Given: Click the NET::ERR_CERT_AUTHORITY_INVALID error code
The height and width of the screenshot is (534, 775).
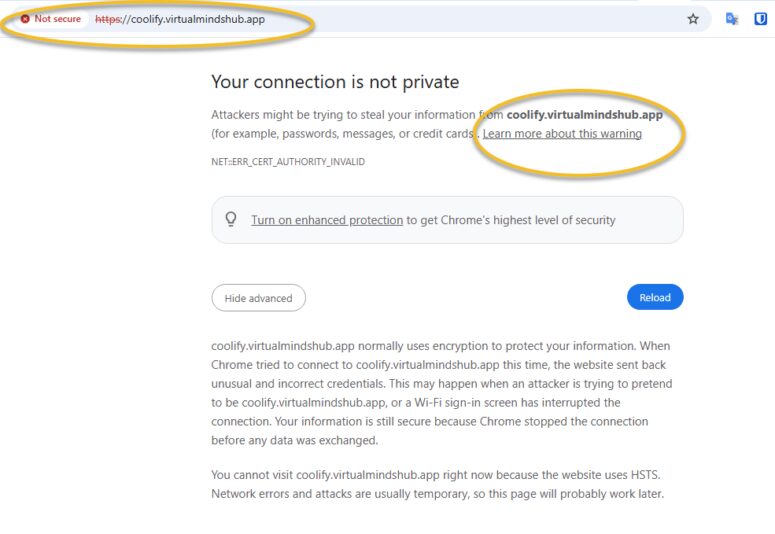Looking at the screenshot, I should pos(288,162).
